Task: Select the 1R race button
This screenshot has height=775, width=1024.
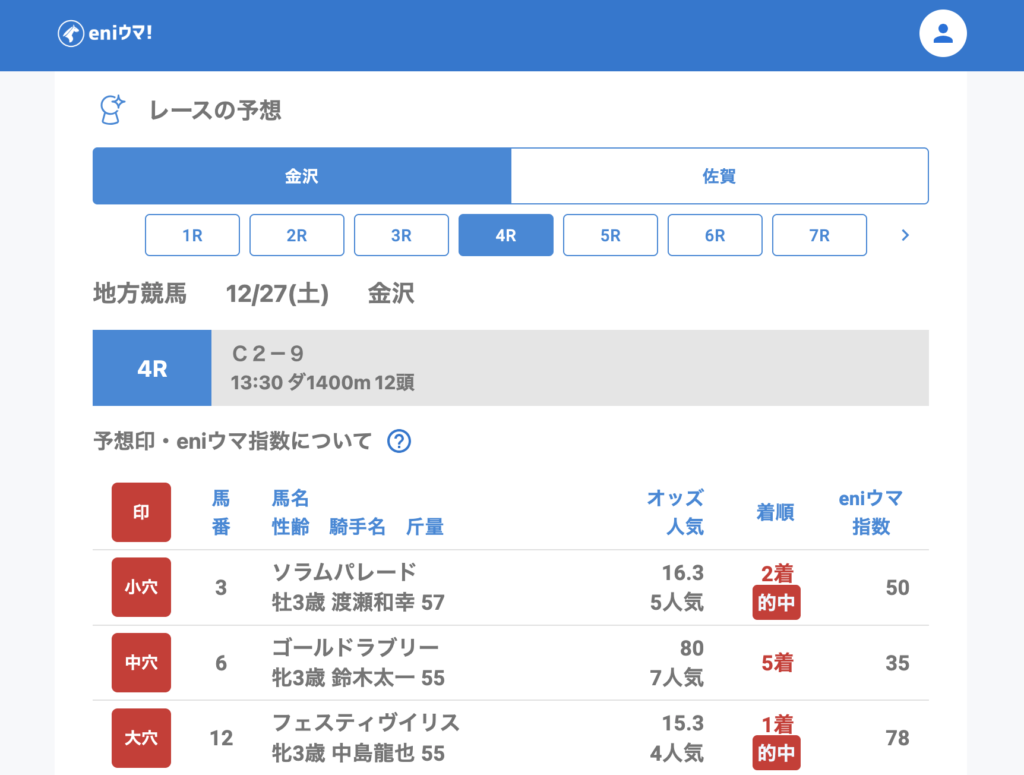Action: (192, 235)
